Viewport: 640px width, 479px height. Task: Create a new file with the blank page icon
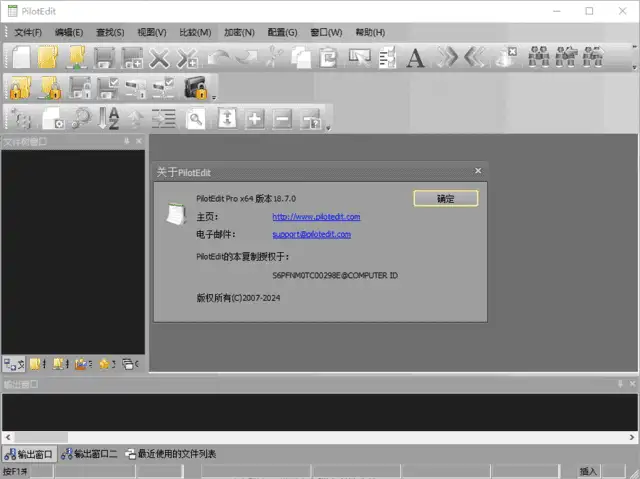tap(21, 57)
